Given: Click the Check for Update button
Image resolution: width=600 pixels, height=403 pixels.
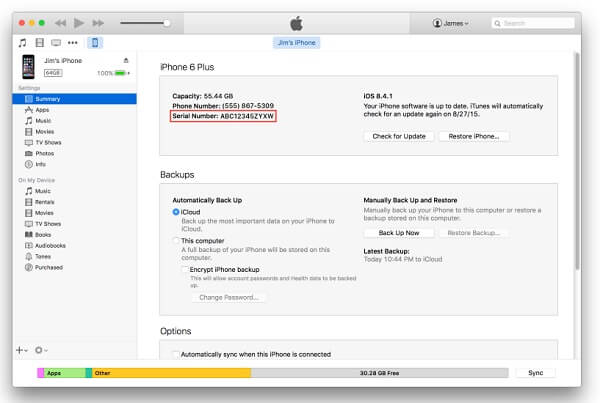Looking at the screenshot, I should (400, 136).
